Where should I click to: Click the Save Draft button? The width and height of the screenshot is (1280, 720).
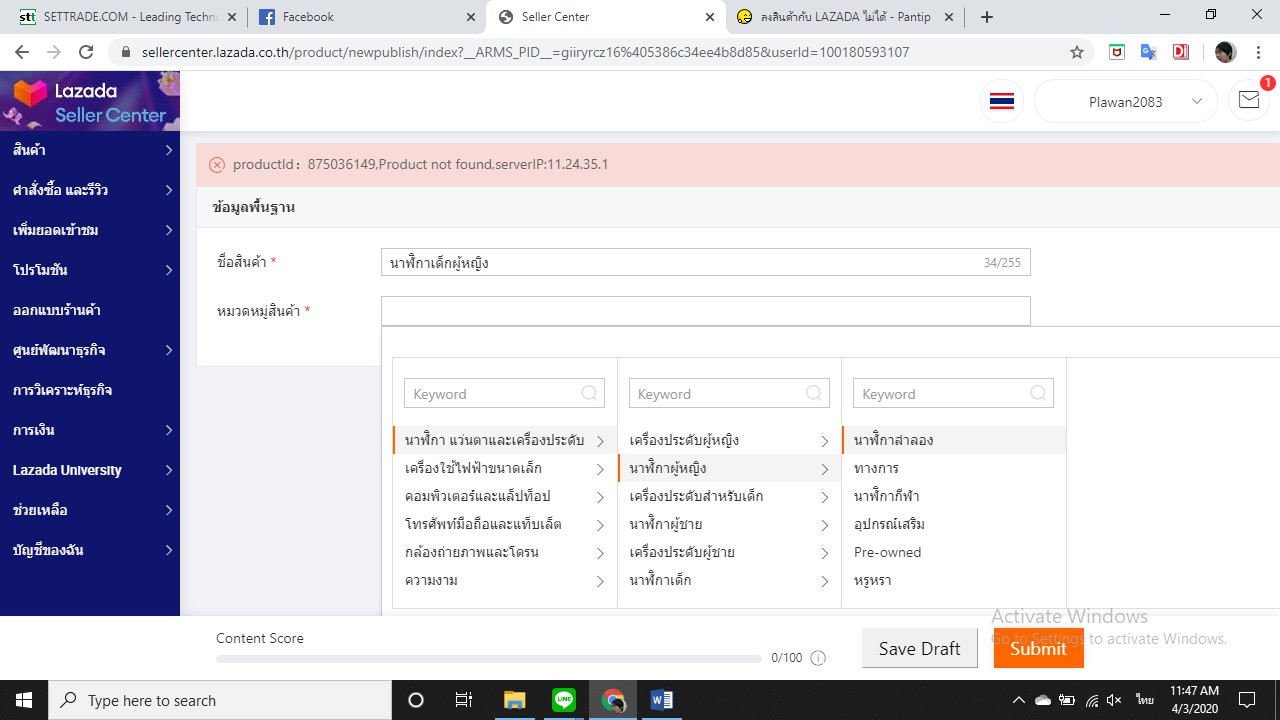point(919,648)
